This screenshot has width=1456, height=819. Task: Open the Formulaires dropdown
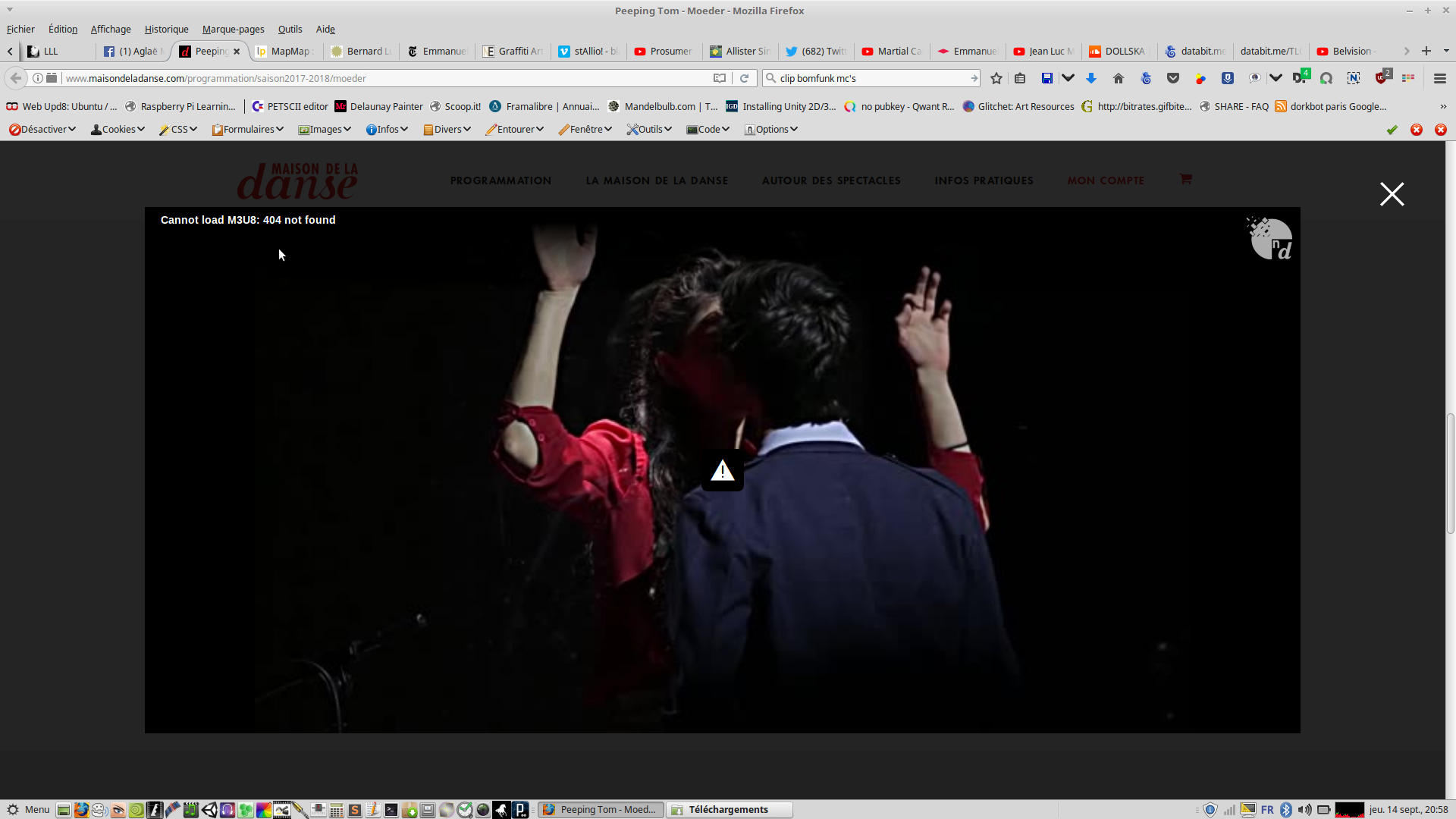point(248,130)
